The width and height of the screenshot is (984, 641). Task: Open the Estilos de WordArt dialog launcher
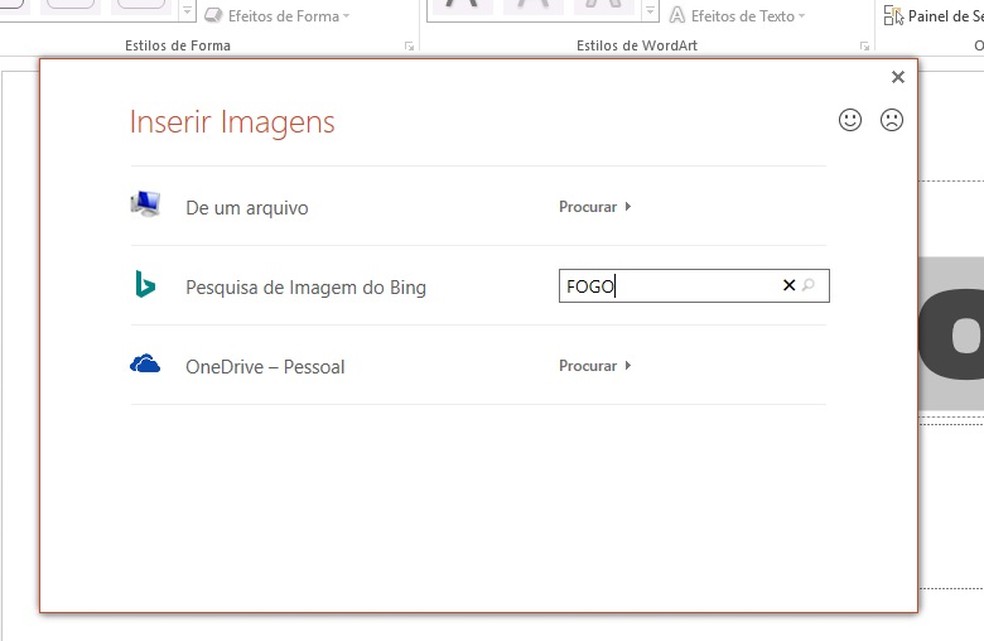(x=864, y=45)
